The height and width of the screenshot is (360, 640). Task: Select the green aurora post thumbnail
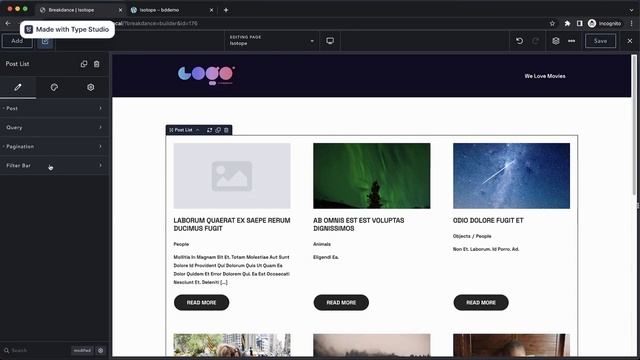(371, 176)
